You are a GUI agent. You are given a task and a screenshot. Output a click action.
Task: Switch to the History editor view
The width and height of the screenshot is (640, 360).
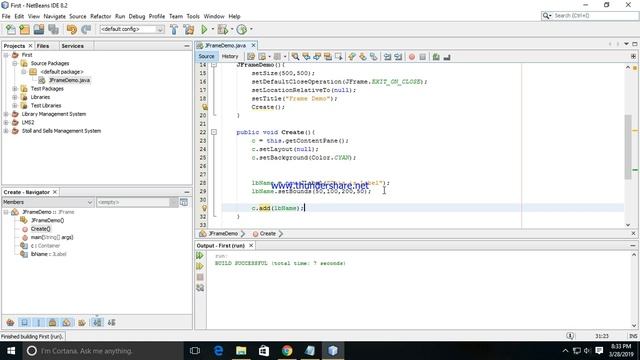point(230,56)
